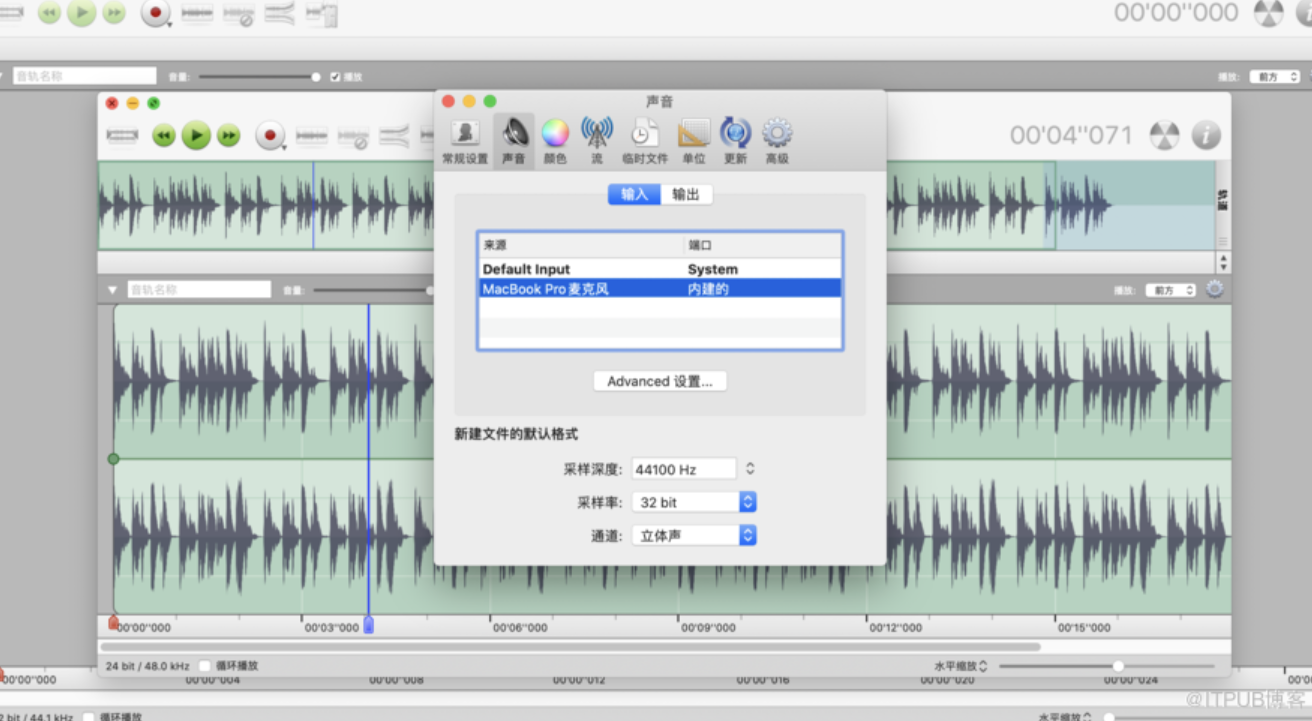The width and height of the screenshot is (1312, 721).
Task: Enable the 循环播放 checkbox at the bottom
Action: point(206,664)
